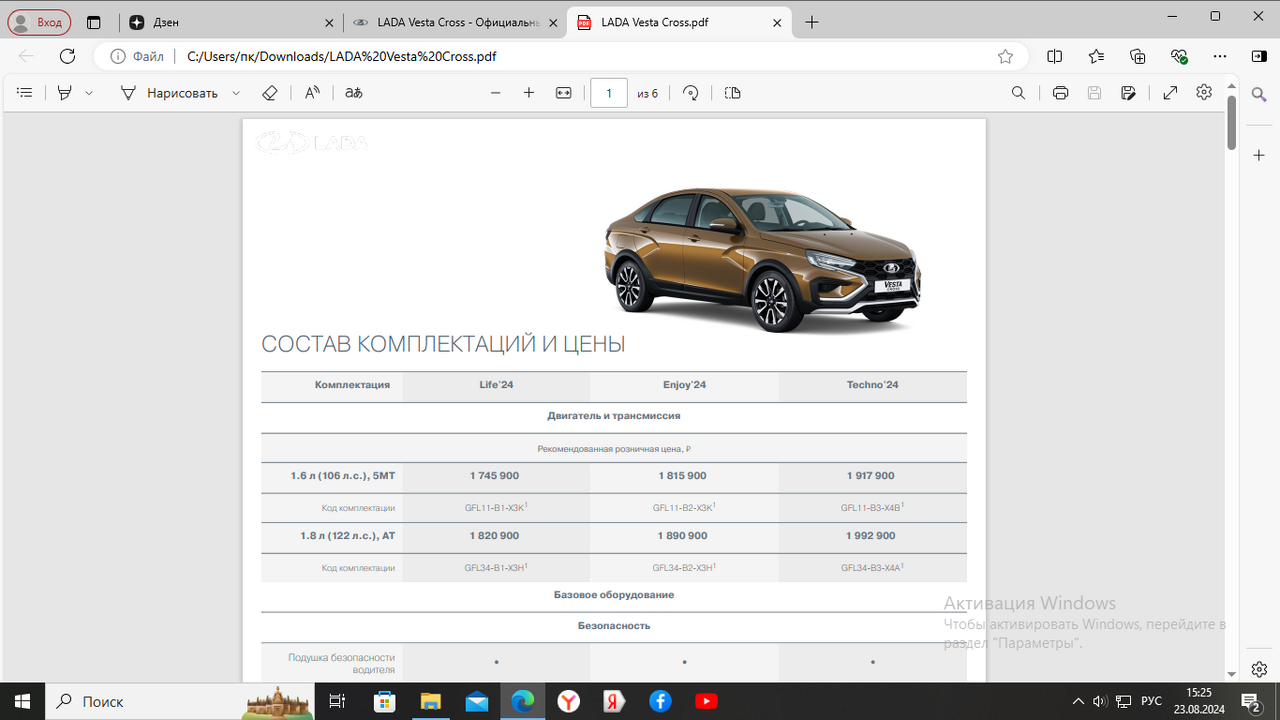
Task: Toggle the fit to width button
Action: pos(563,93)
